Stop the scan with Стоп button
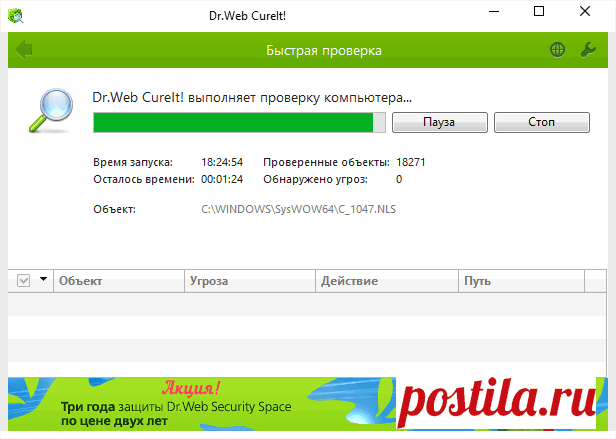 tap(542, 122)
